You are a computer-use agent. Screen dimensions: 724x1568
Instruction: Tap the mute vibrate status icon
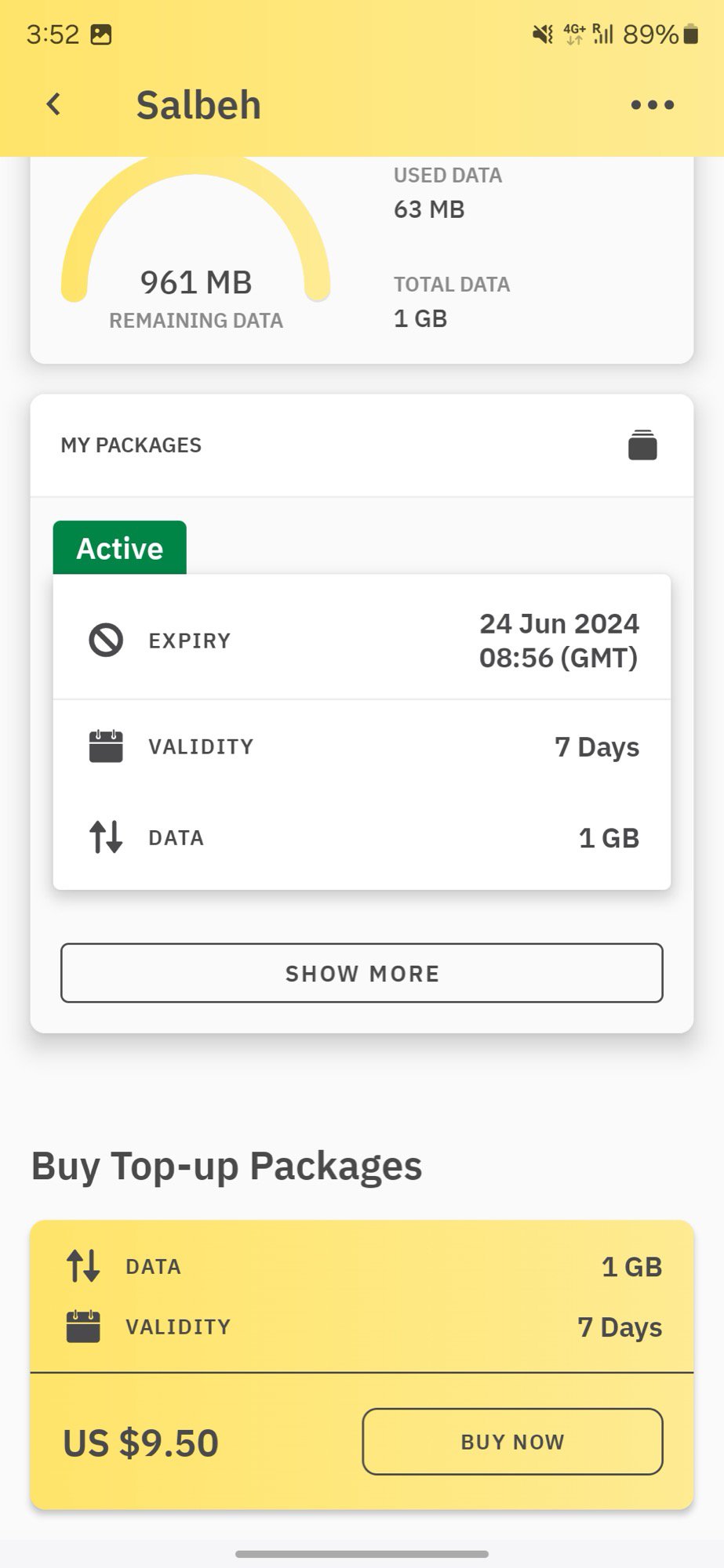coord(542,34)
